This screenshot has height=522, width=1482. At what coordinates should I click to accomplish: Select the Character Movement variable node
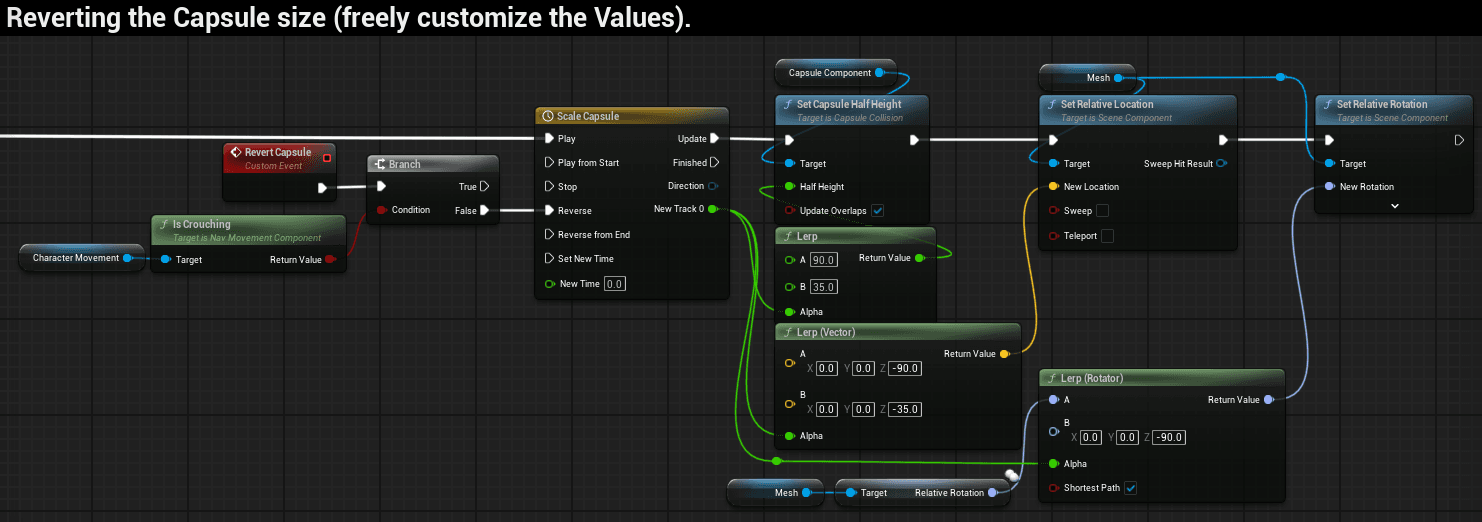pyautogui.click(x=75, y=258)
